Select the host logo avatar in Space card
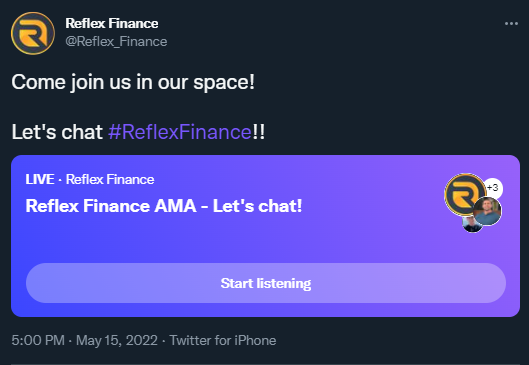The height and width of the screenshot is (365, 529). pos(464,194)
